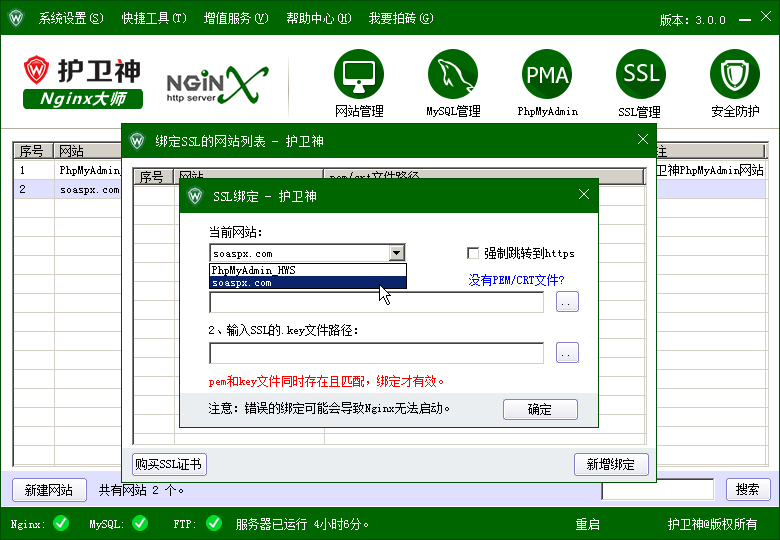Viewport: 780px width, 540px height.
Task: Browse for the .key file path
Action: (x=567, y=353)
